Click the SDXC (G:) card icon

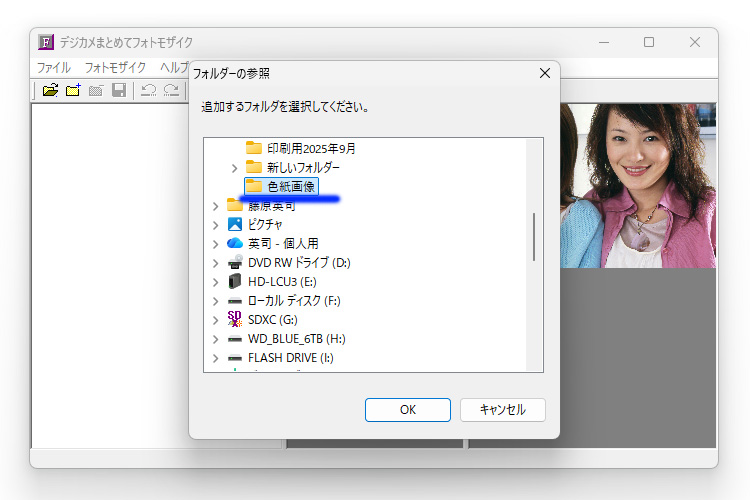coord(235,320)
